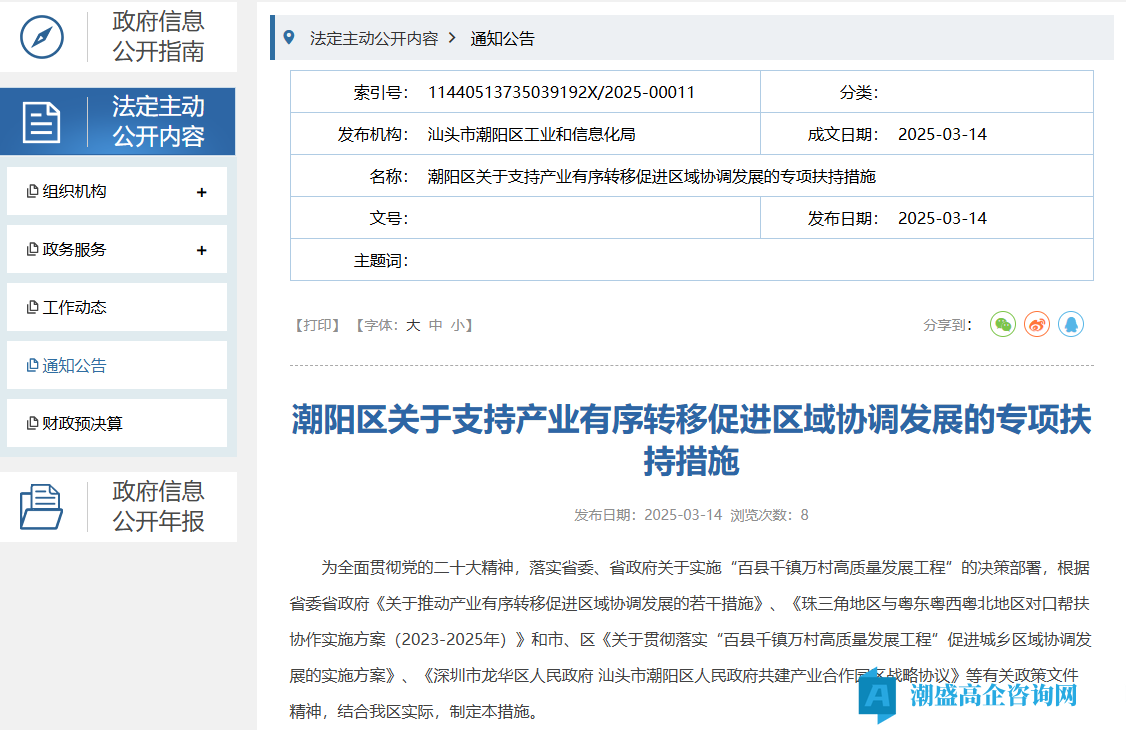Click the 潮盛高企咨询网 watermark logo
This screenshot has height=730, width=1126.
coord(970,695)
